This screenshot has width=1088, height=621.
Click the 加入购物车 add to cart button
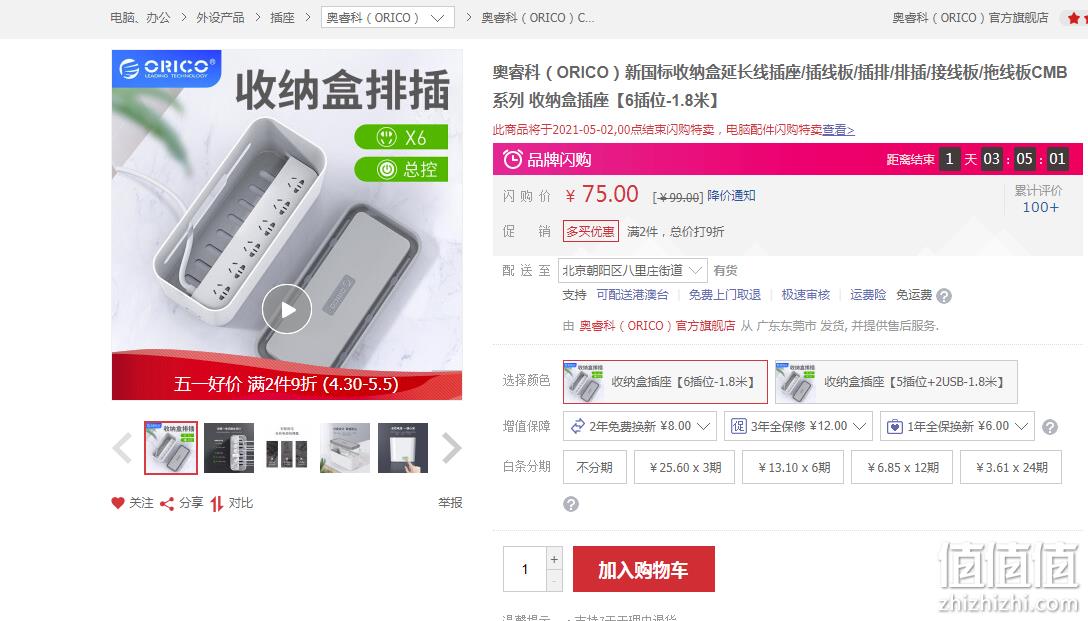pyautogui.click(x=643, y=570)
